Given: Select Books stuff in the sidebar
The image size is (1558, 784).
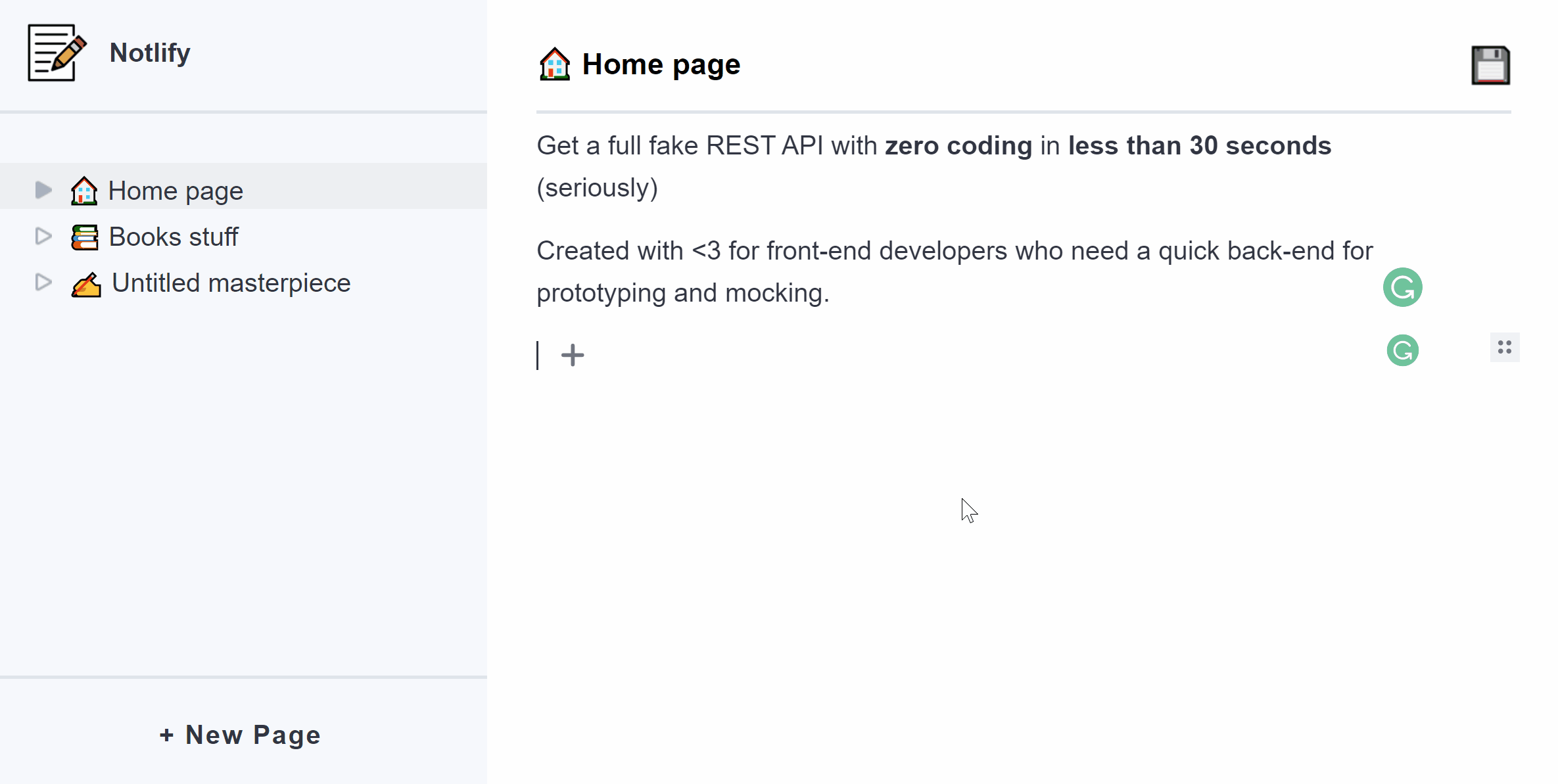Looking at the screenshot, I should pyautogui.click(x=174, y=236).
